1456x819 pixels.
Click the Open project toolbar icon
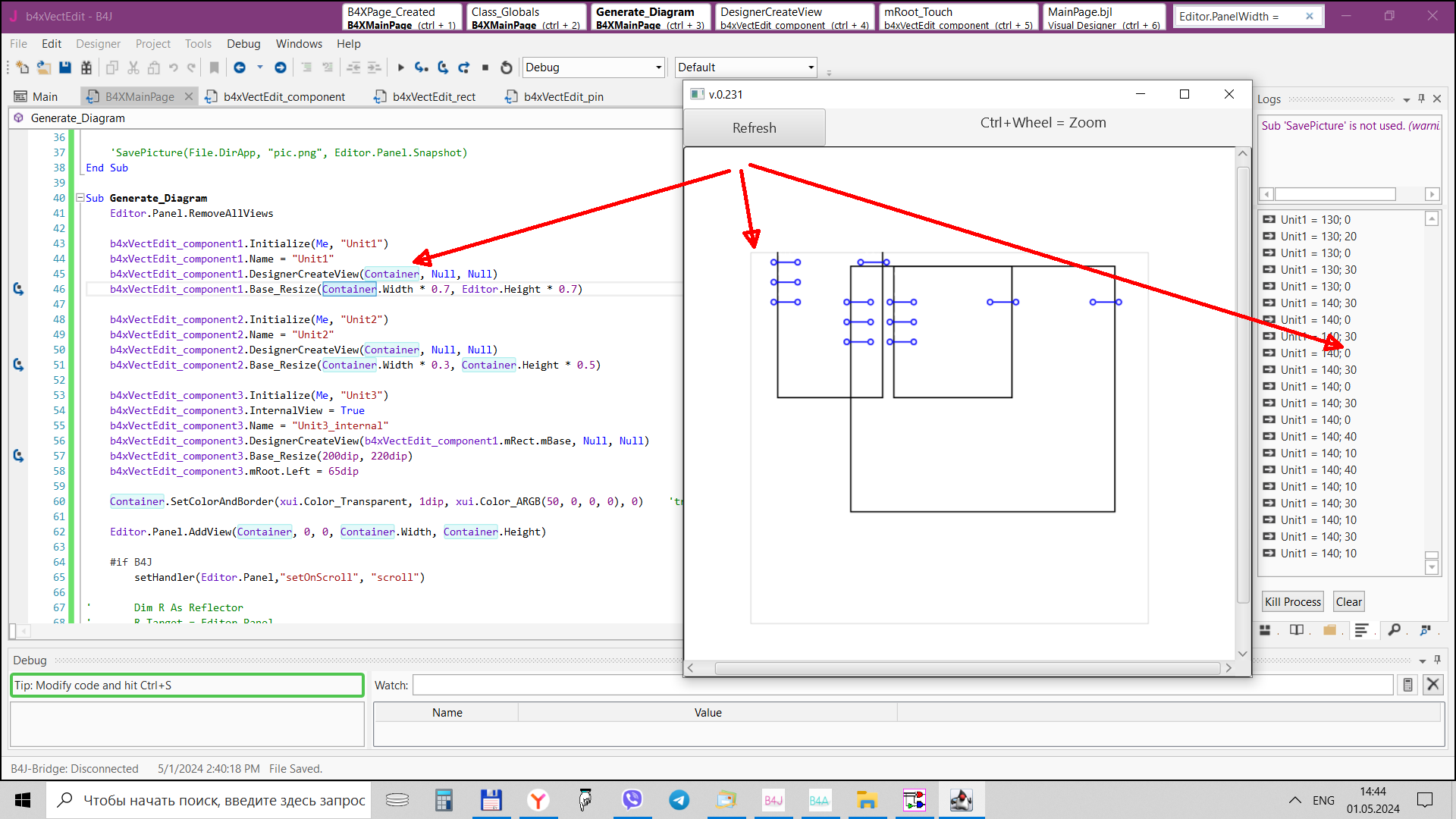point(43,67)
